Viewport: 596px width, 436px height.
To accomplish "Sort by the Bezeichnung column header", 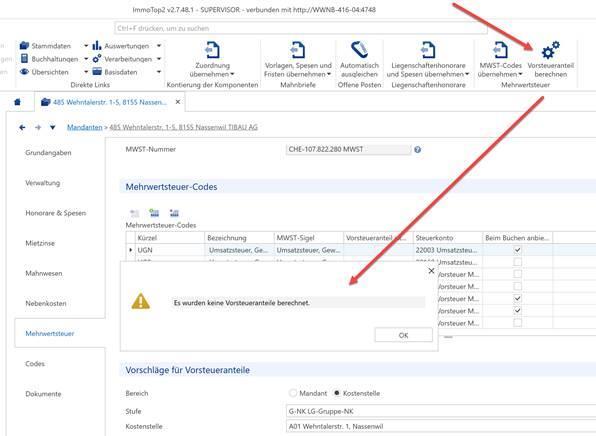I will (x=239, y=238).
